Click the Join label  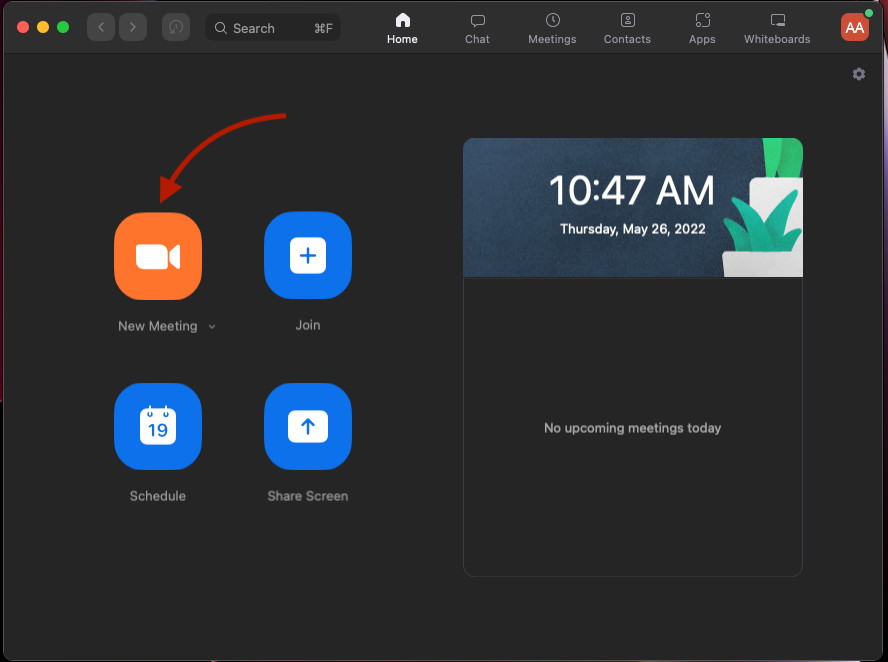[x=308, y=325]
